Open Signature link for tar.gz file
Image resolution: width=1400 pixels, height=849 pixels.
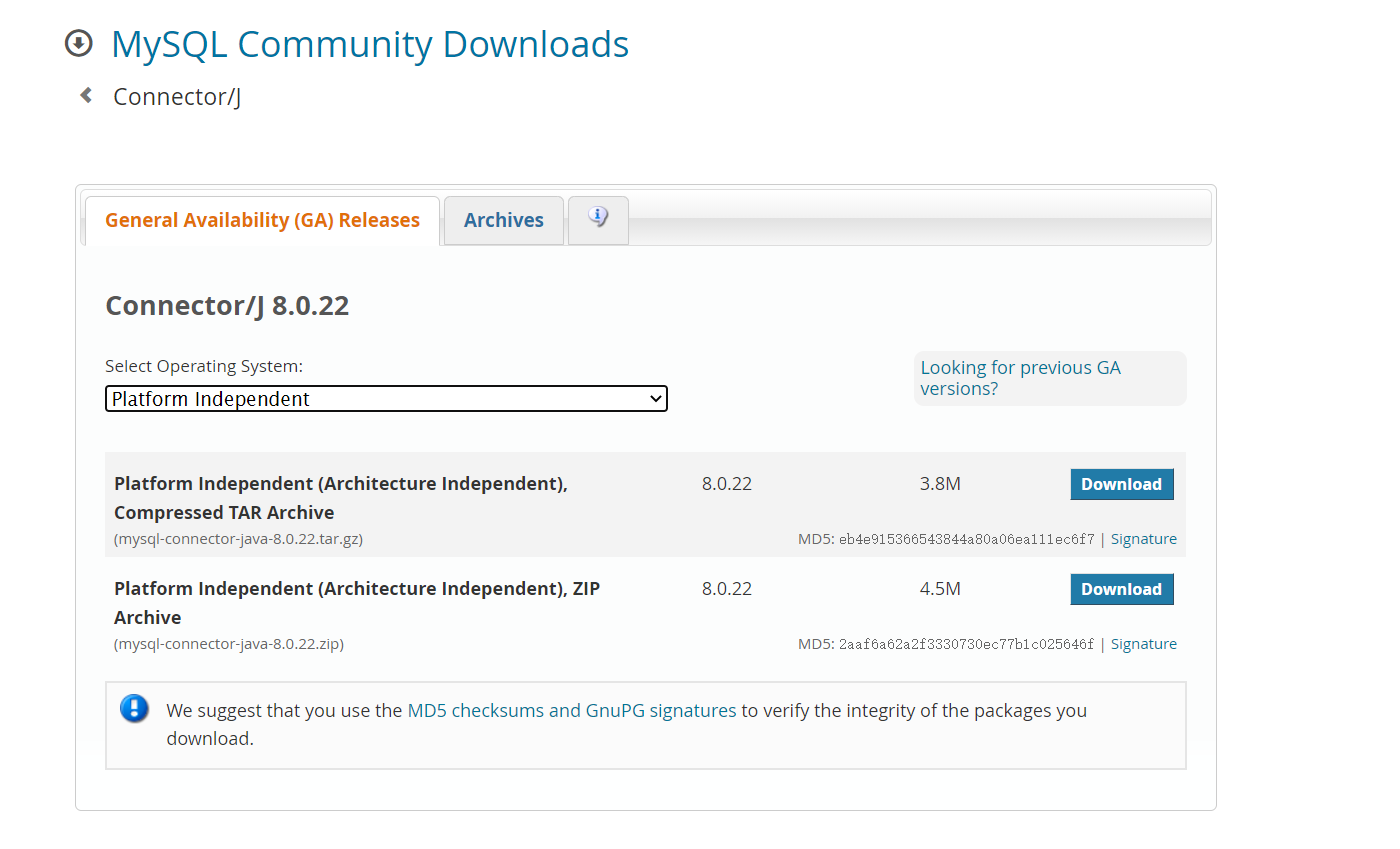tap(1144, 539)
